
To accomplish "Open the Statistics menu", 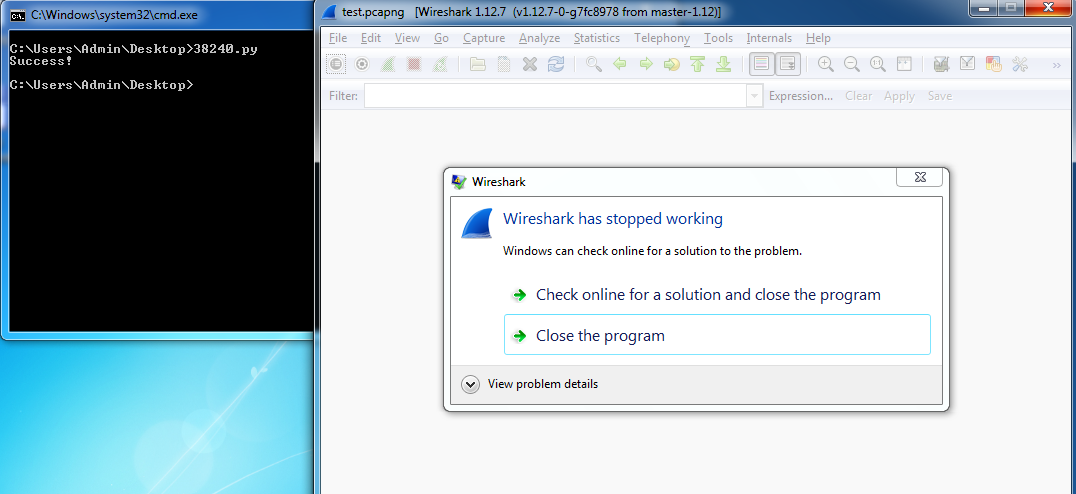I will [x=597, y=38].
